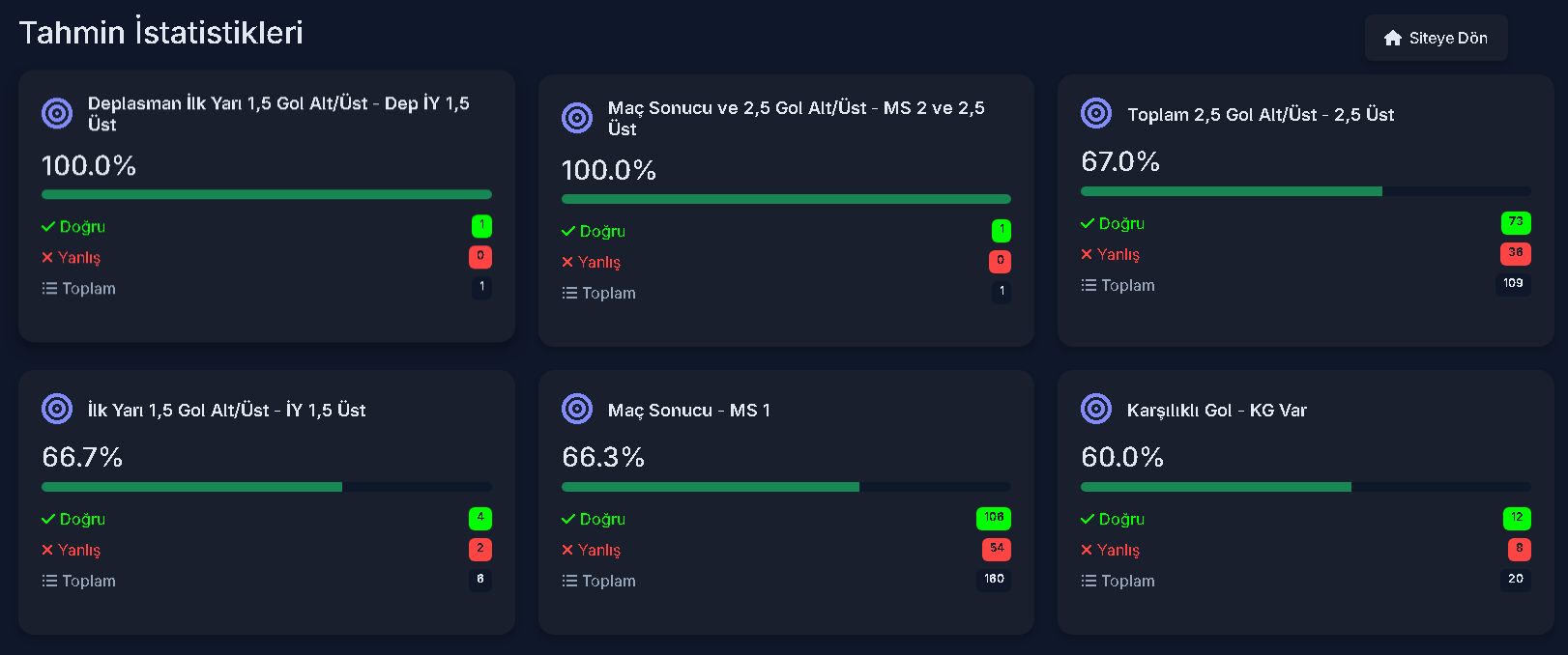The height and width of the screenshot is (655, 1568).
Task: Click target icon of Deplasman İlk Yarı card
Action: click(x=57, y=113)
